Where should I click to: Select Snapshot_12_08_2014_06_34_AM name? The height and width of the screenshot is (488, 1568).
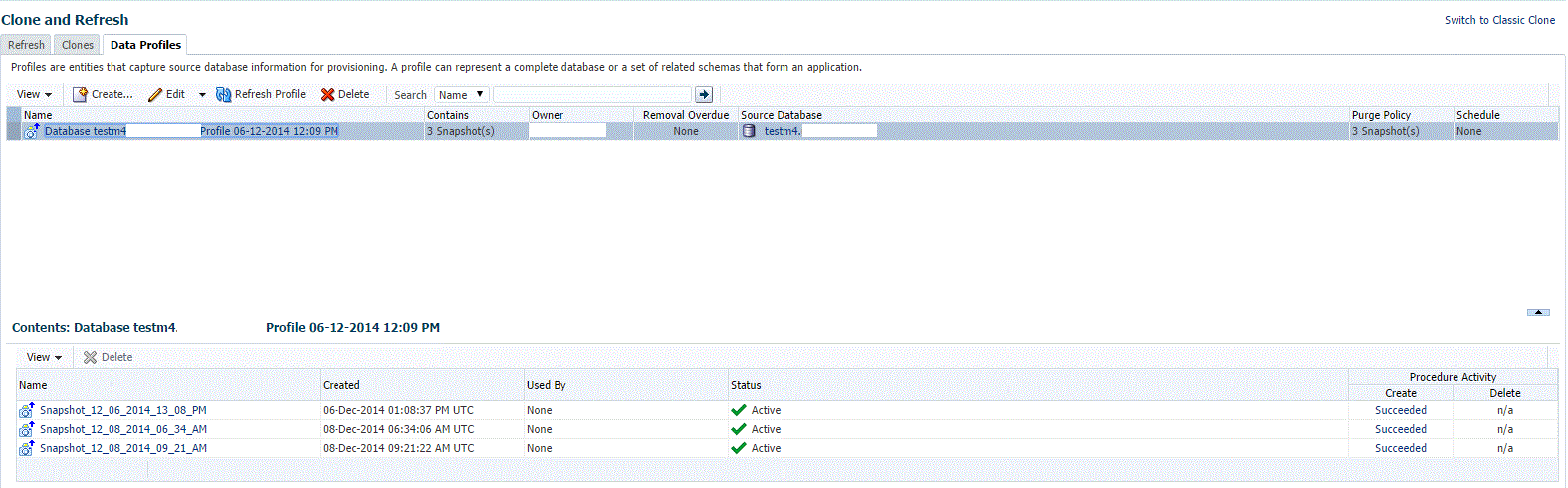click(x=123, y=429)
